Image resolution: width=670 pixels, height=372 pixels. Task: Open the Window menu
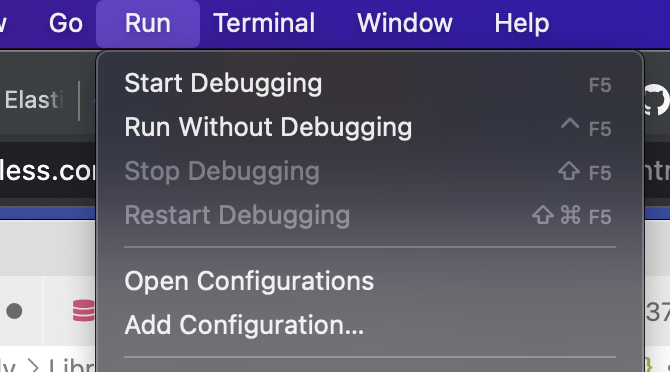(405, 23)
